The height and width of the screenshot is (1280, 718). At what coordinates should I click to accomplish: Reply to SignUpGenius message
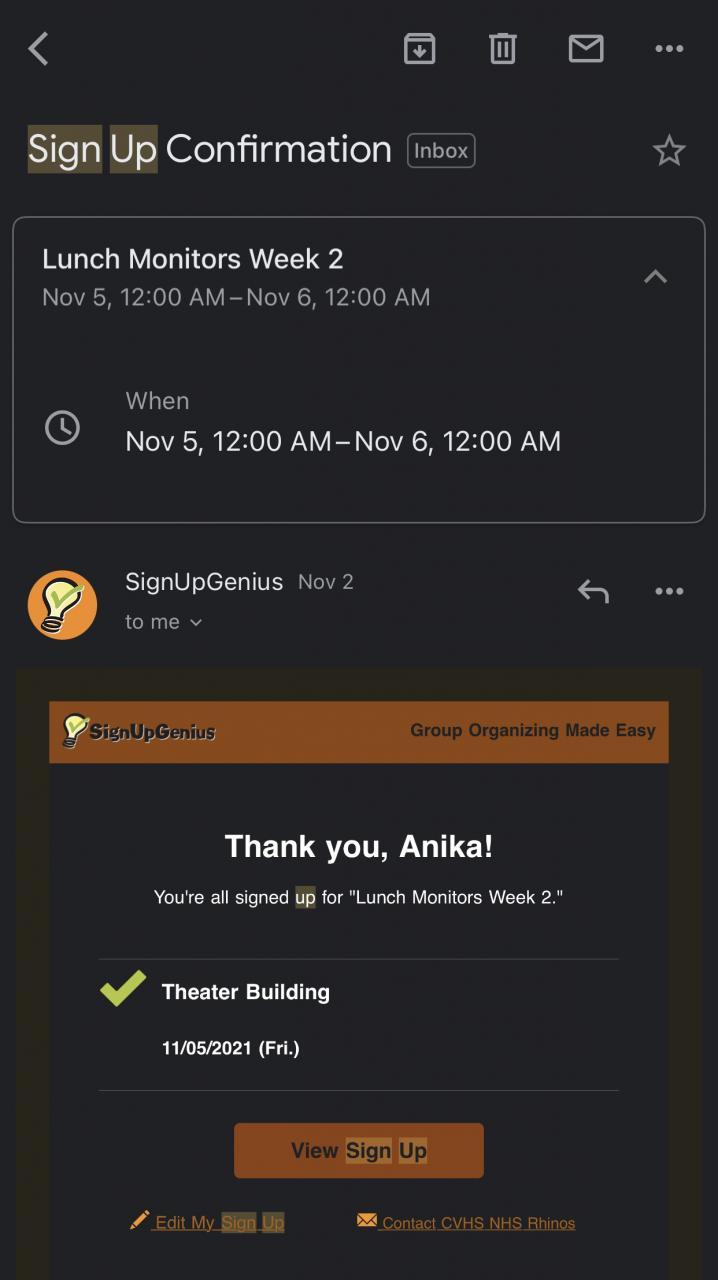(x=593, y=591)
